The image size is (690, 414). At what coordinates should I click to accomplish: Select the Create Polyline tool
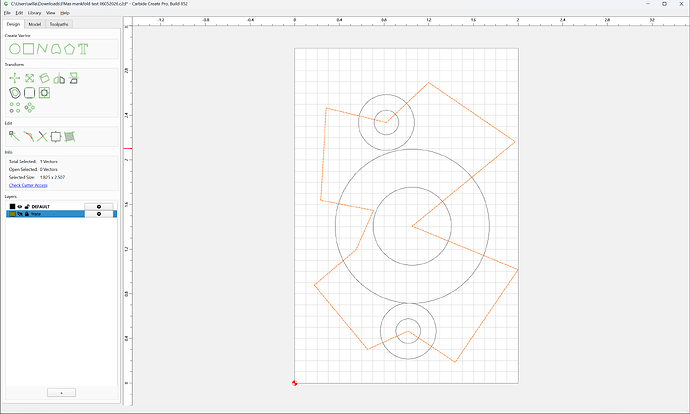coord(42,49)
